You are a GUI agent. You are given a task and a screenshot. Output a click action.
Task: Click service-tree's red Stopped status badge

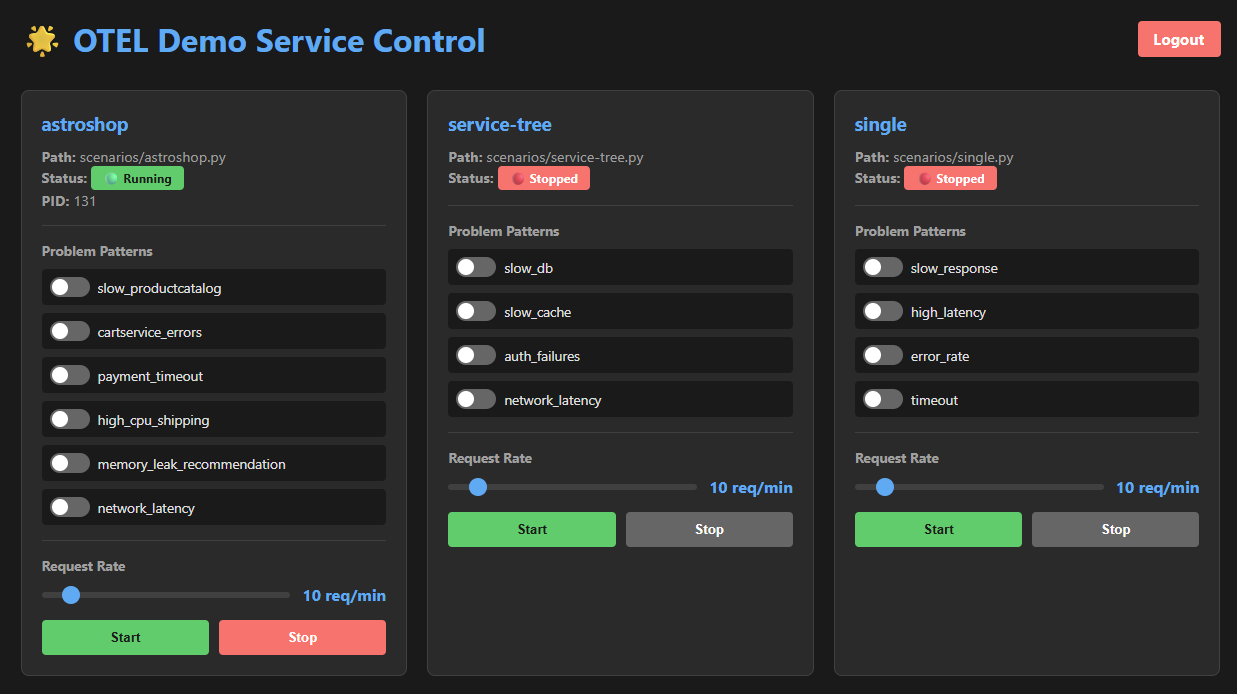pos(543,179)
